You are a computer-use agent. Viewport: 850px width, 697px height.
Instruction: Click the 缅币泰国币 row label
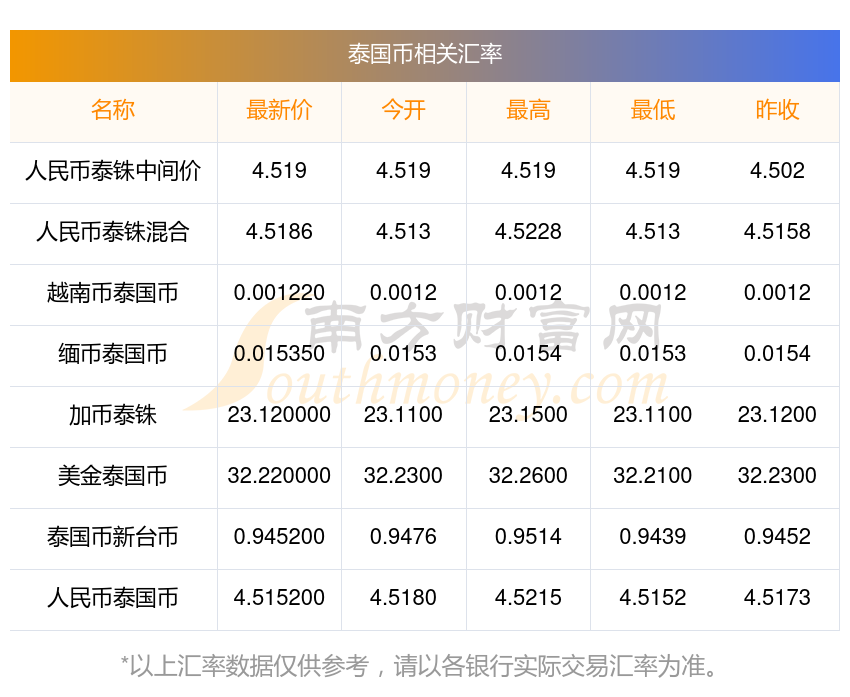(x=113, y=354)
